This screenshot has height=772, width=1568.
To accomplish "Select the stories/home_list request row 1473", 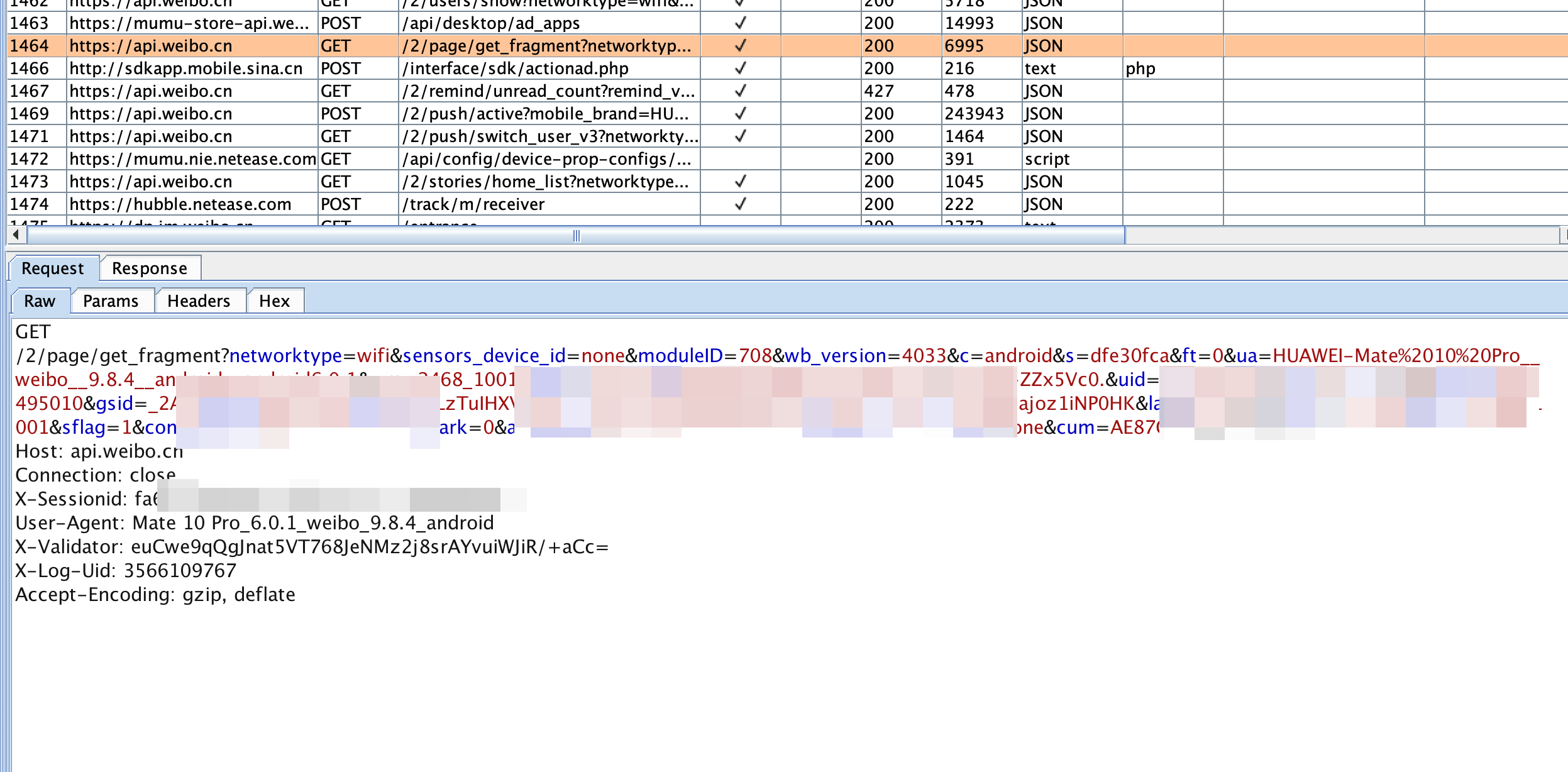I will click(x=787, y=182).
